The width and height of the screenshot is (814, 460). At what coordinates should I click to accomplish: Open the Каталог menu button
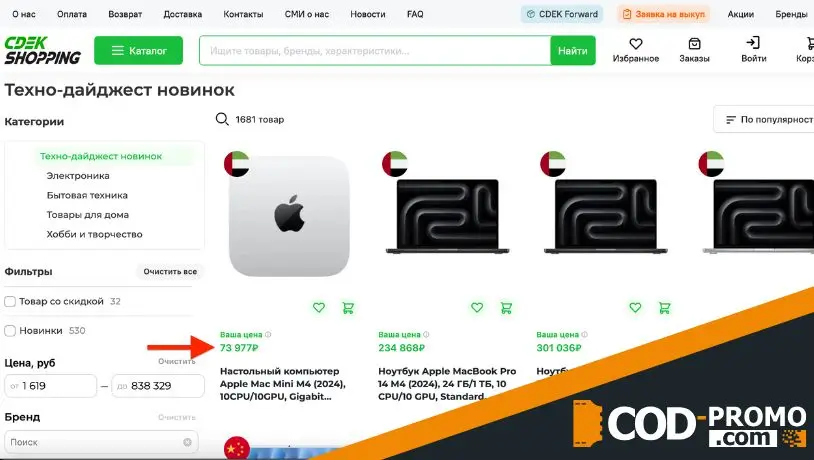click(x=138, y=50)
